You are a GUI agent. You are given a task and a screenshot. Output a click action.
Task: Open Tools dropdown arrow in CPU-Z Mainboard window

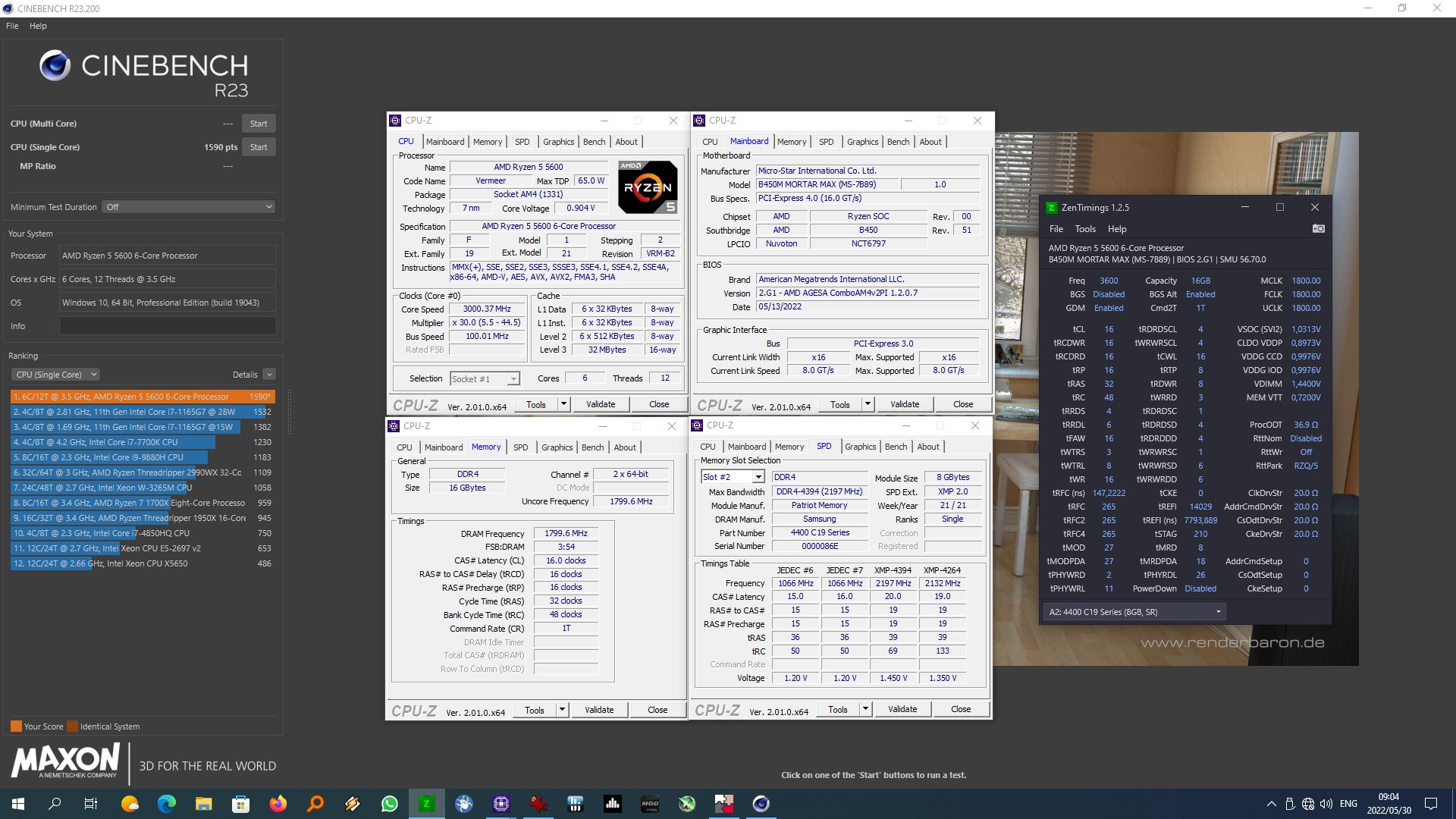pos(868,404)
